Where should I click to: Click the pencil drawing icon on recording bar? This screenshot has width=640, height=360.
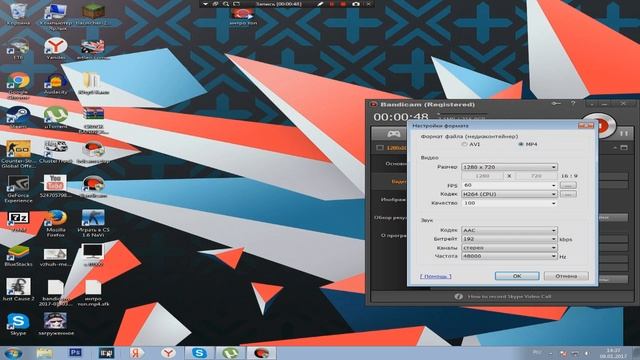[320, 4]
